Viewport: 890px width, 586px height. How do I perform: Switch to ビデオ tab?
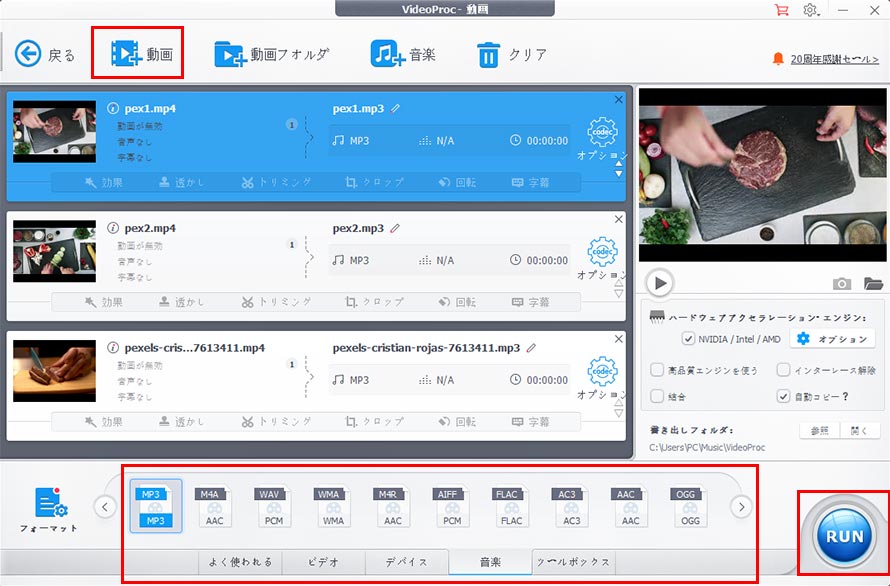pos(324,562)
